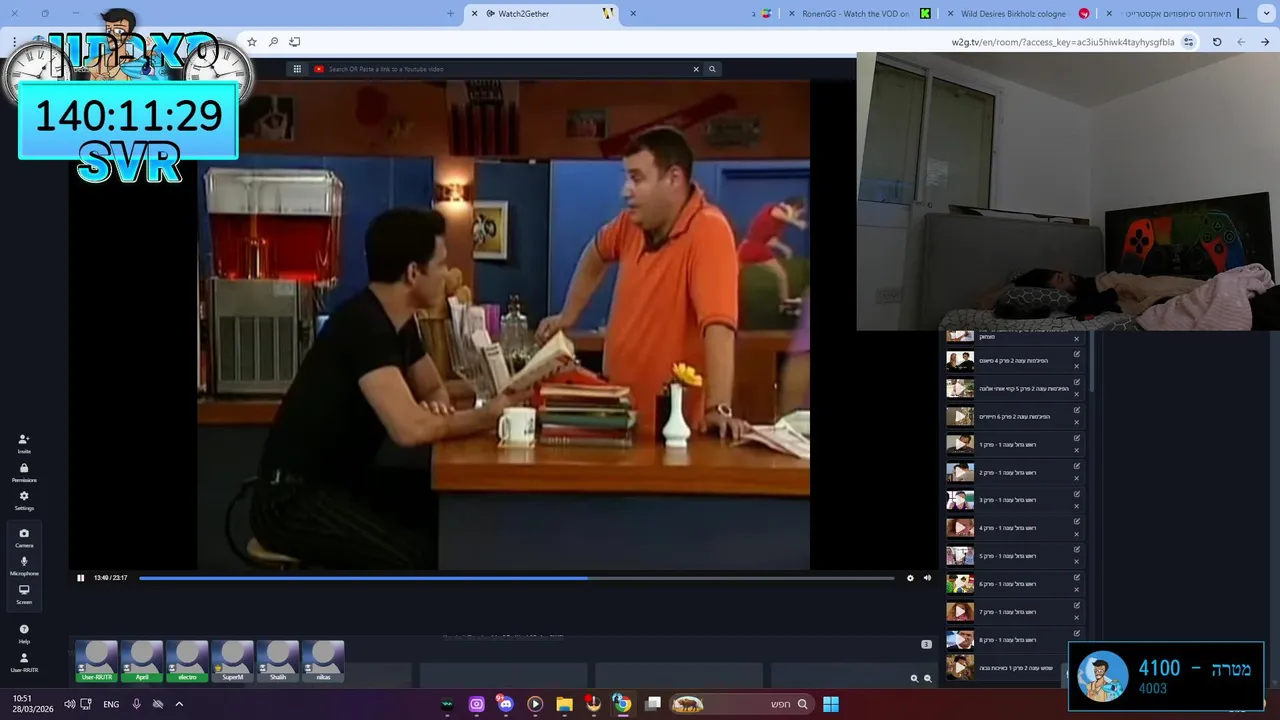Run search with the magnifier button
This screenshot has height=720, width=1280.
point(712,69)
